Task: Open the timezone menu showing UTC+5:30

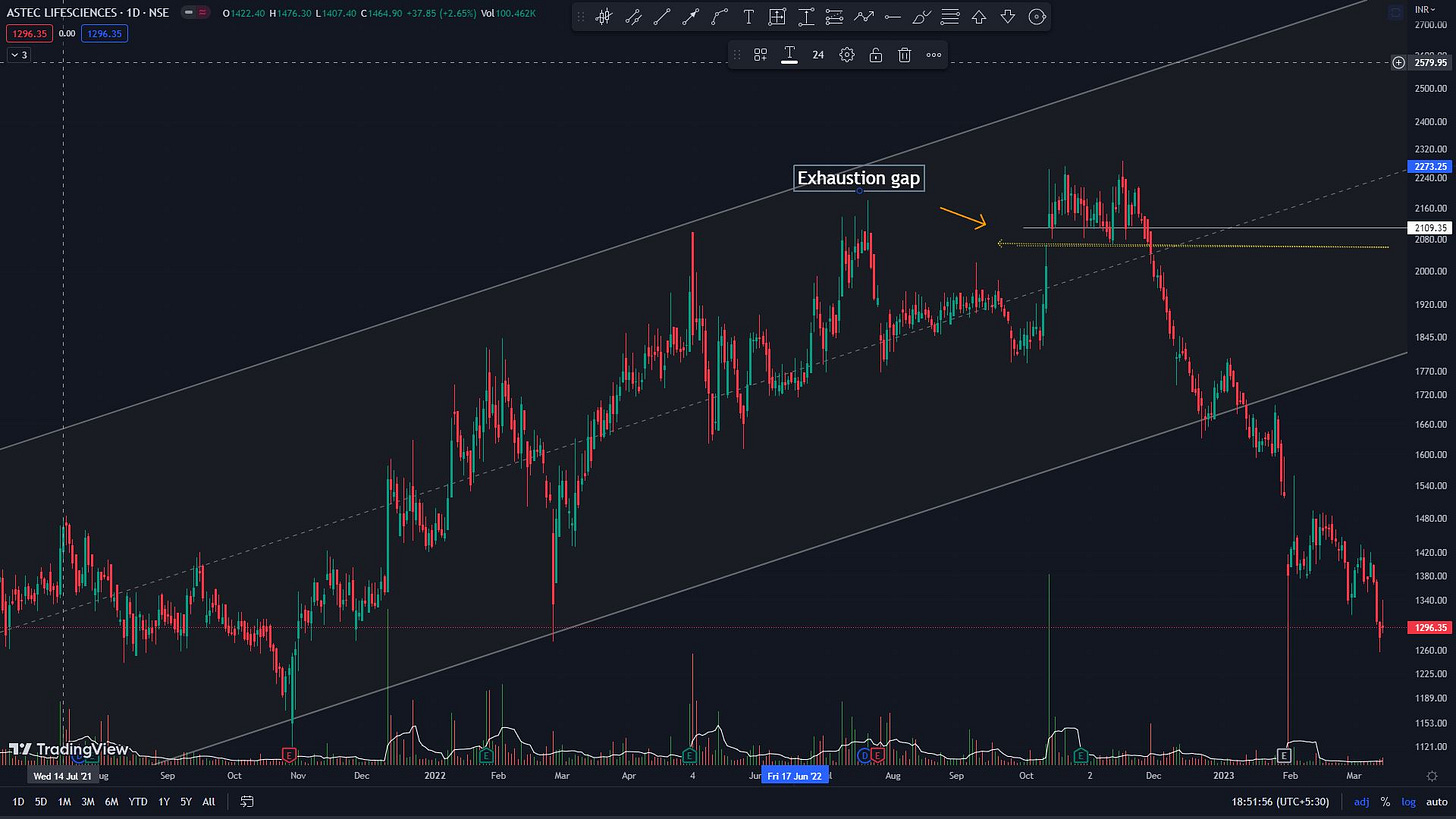Action: tap(1279, 801)
